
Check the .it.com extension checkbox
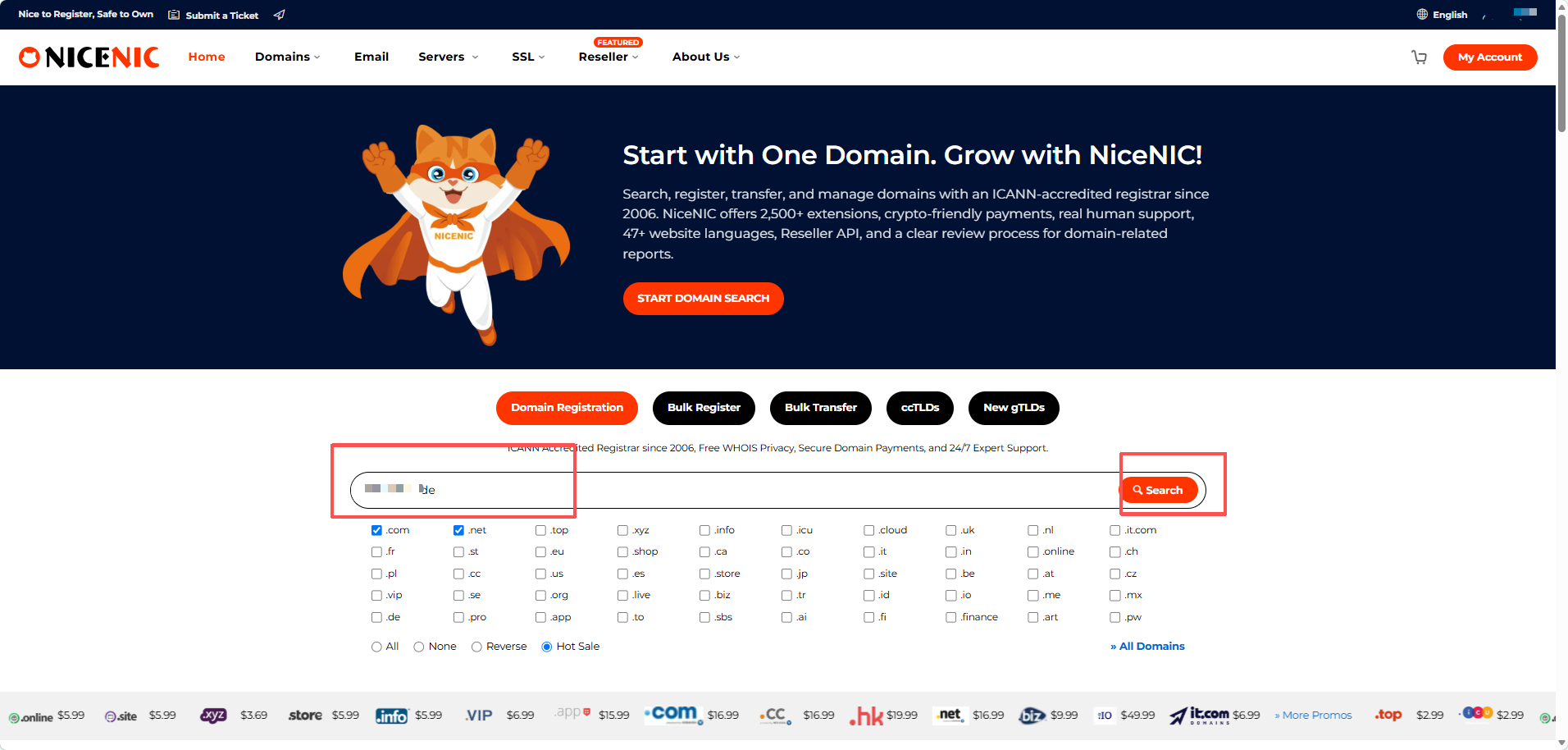(1114, 530)
